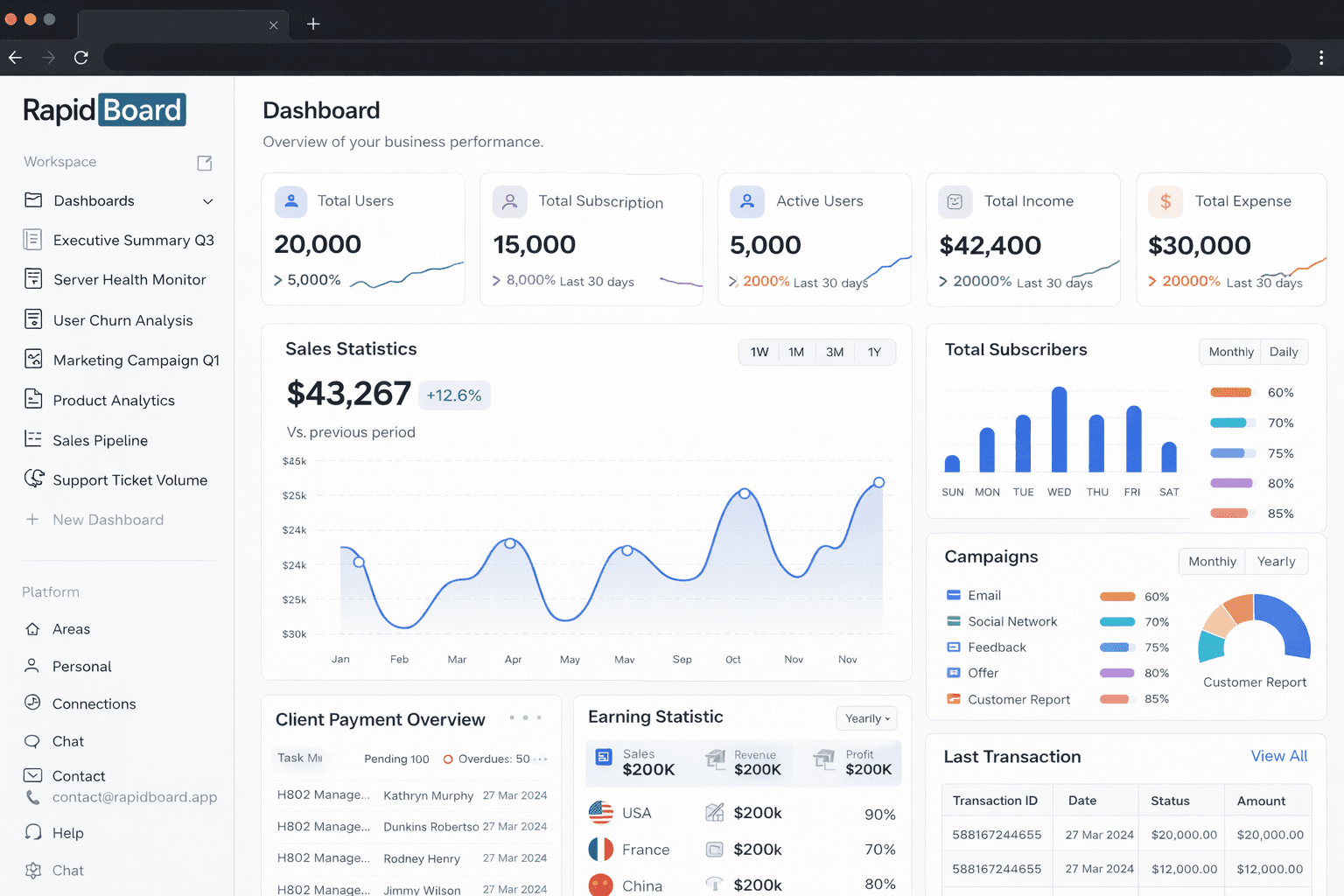Click the Chat bubble icon under Connections
The image size is (1344, 896).
click(x=32, y=741)
